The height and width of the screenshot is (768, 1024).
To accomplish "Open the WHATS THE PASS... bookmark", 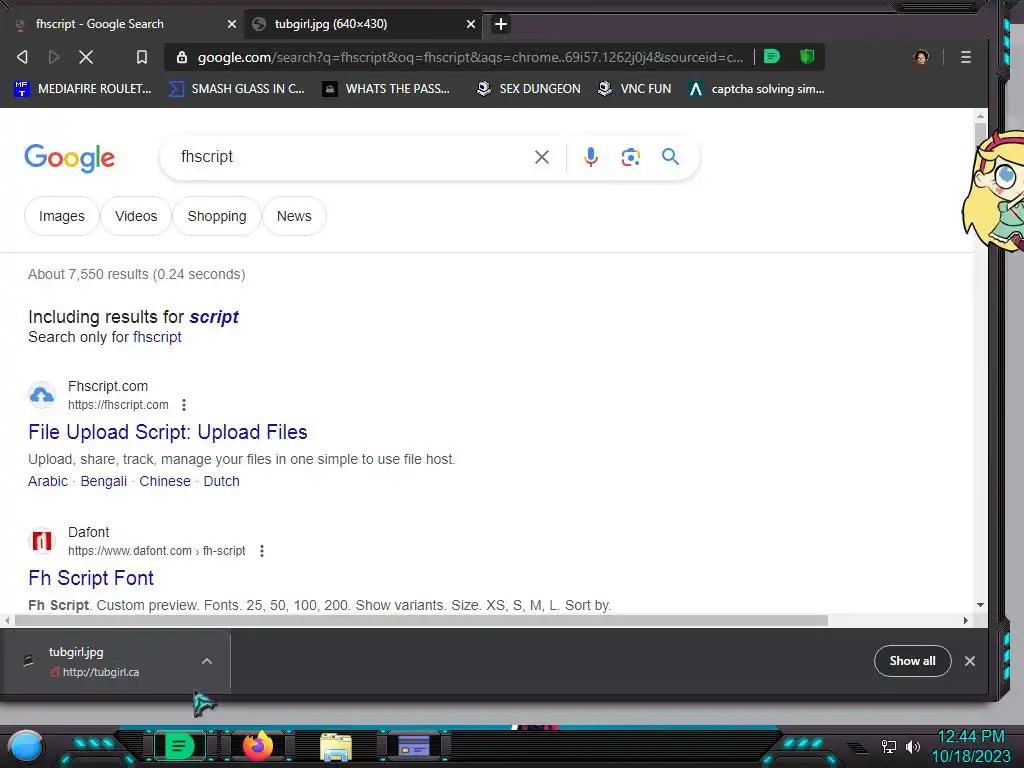I will click(x=386, y=89).
